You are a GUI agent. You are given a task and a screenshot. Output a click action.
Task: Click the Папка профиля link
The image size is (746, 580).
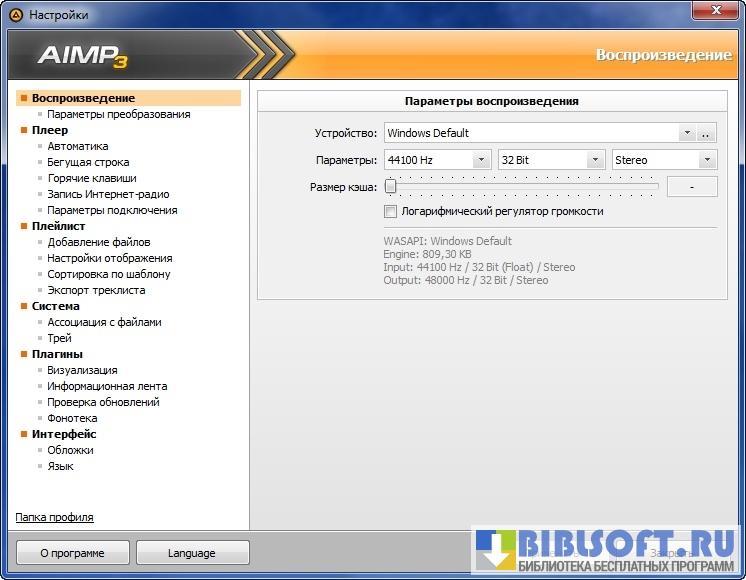(55, 517)
